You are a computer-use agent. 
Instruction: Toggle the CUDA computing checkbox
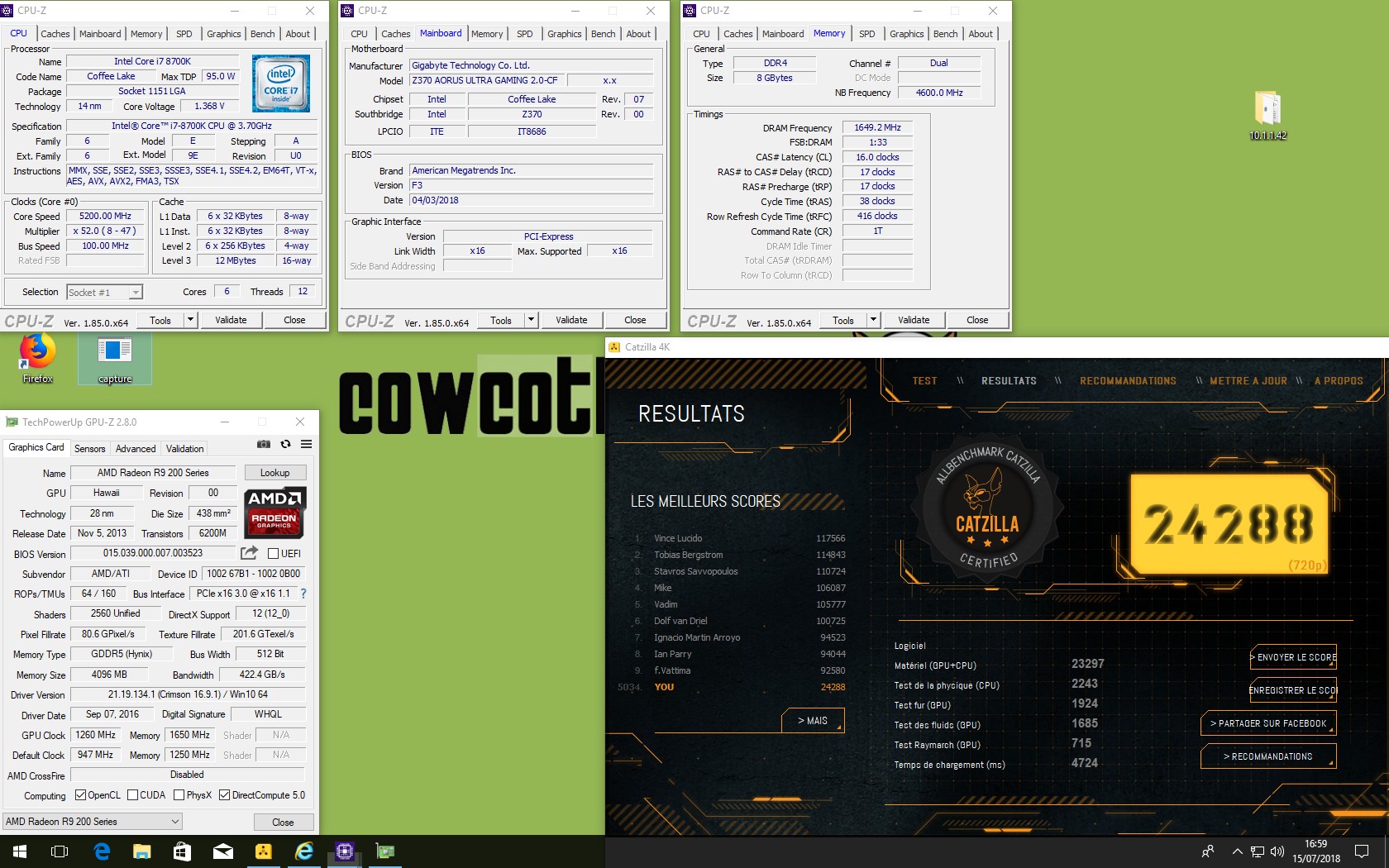coord(132,795)
